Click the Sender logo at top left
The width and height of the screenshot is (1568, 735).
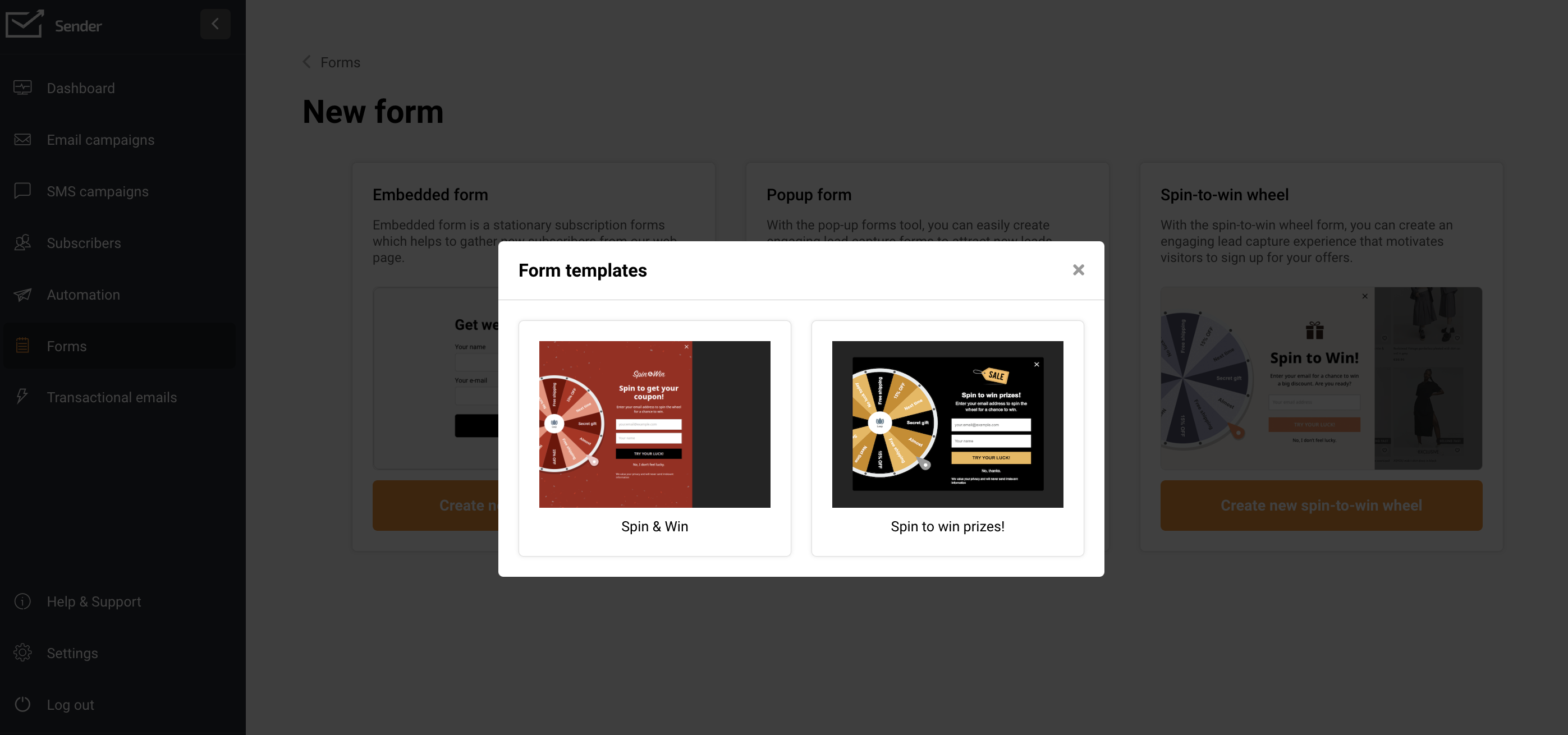point(54,24)
